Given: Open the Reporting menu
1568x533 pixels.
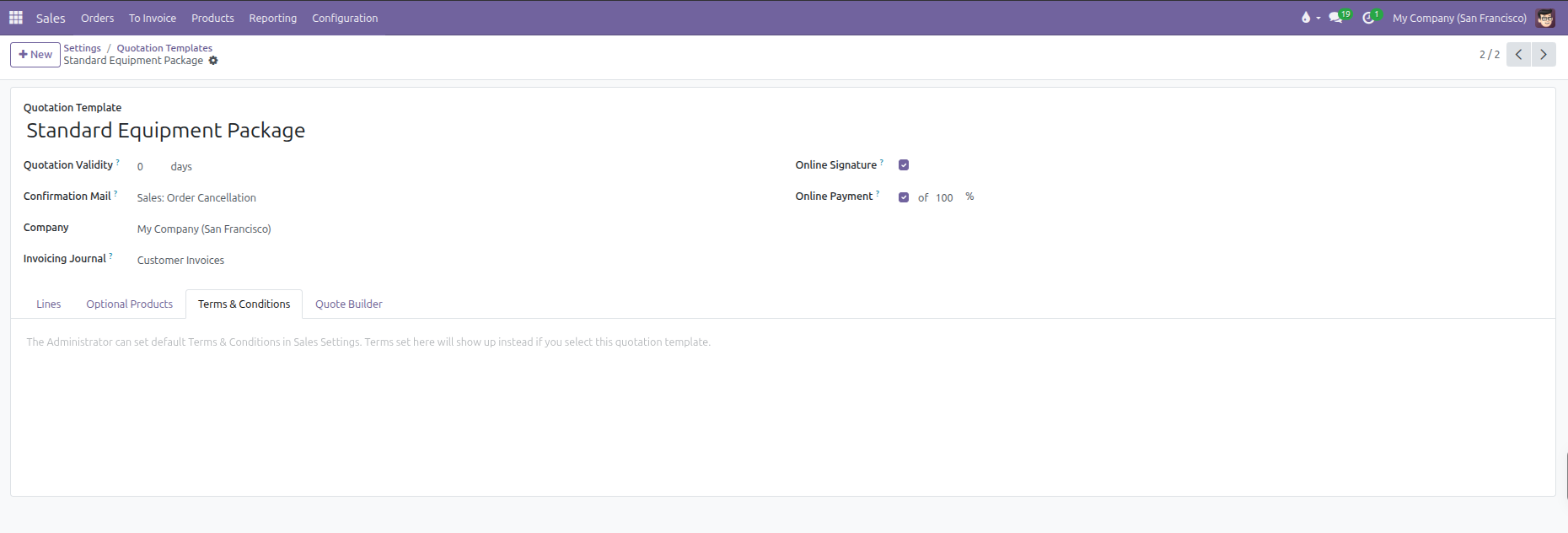Looking at the screenshot, I should 273,18.
